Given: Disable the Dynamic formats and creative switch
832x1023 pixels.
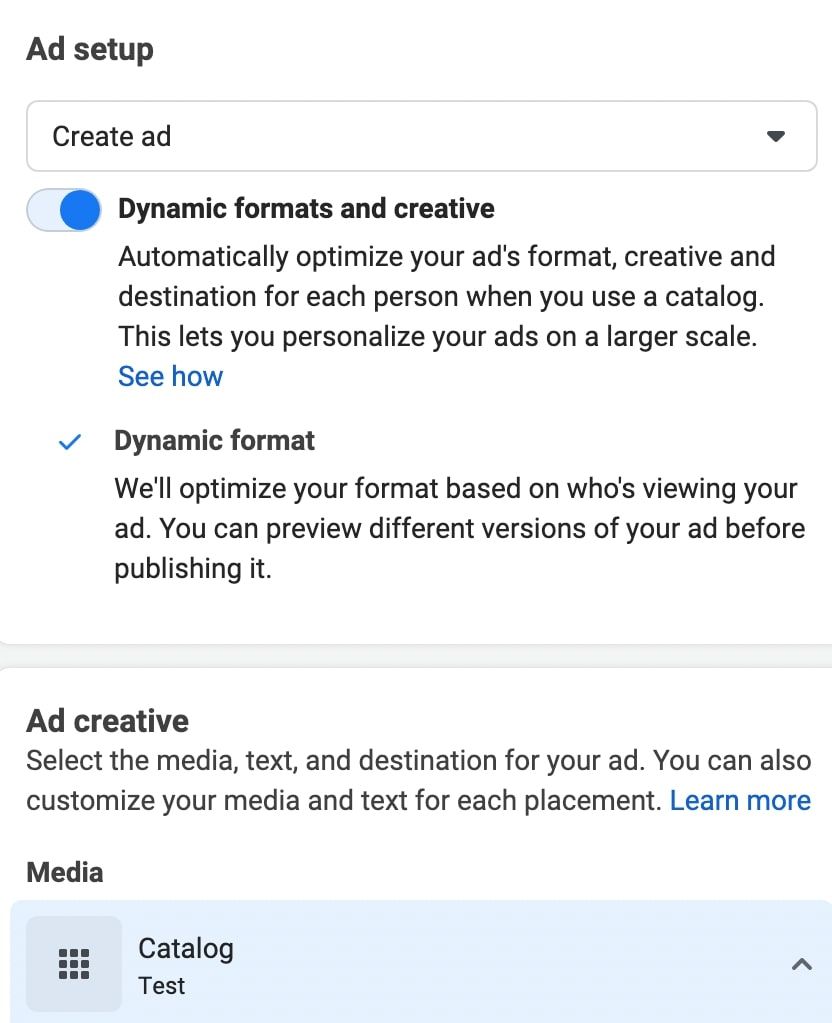Looking at the screenshot, I should click(65, 210).
